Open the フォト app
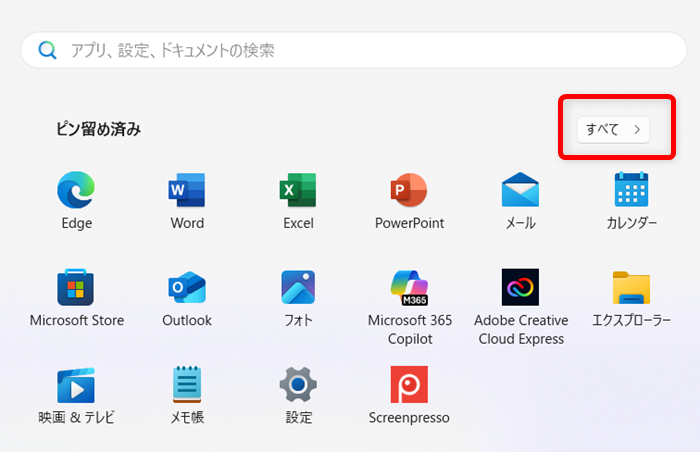Viewport: 700px width, 452px height. [298, 288]
